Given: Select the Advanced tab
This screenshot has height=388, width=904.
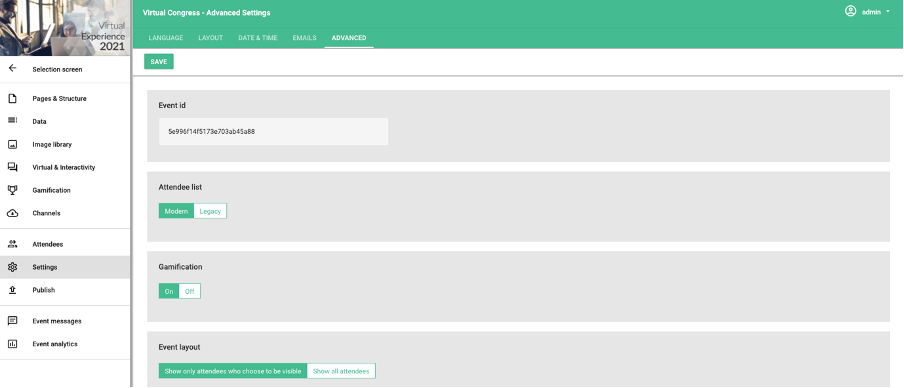Looking at the screenshot, I should (x=349, y=38).
